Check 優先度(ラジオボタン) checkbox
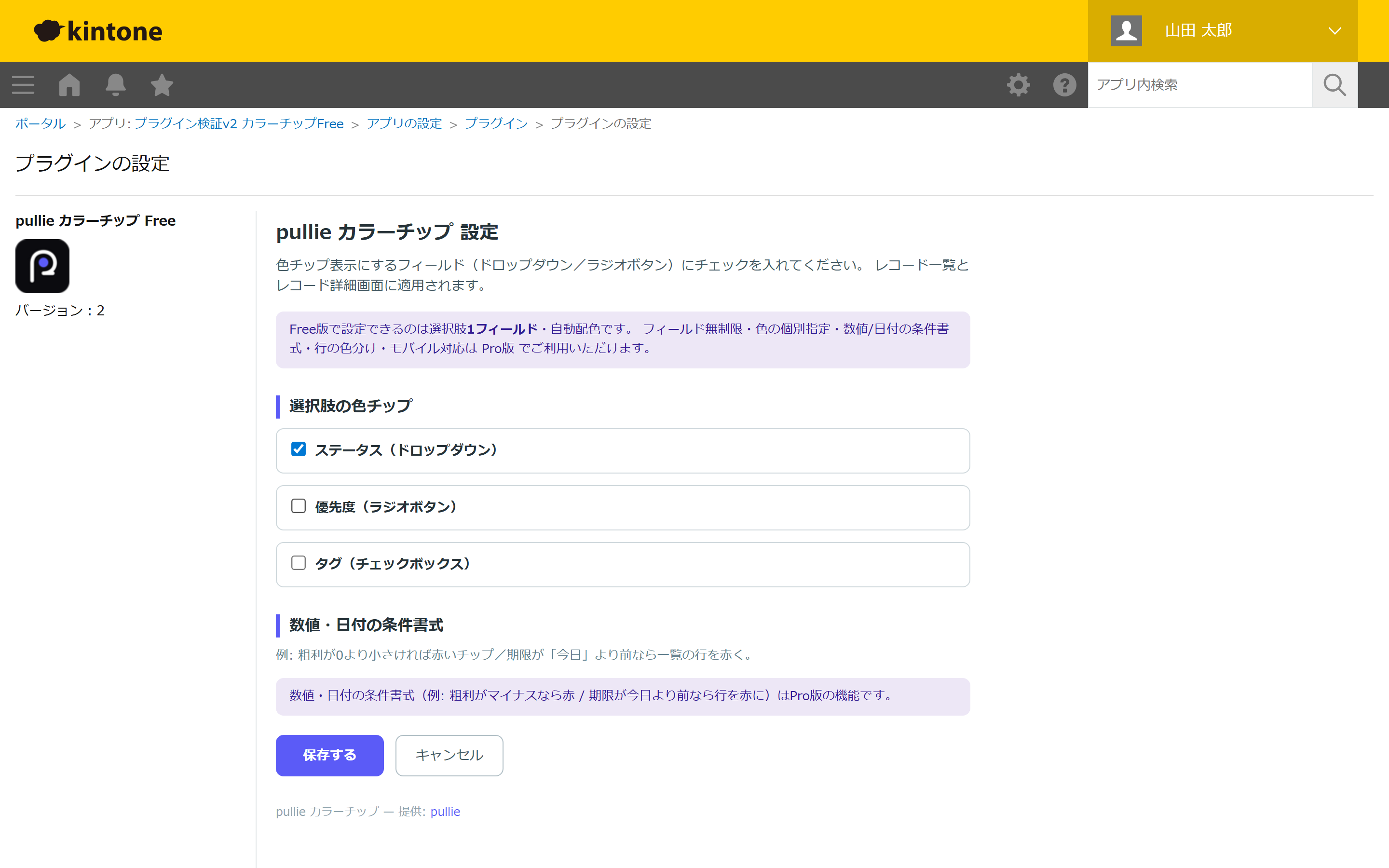1389x868 pixels. [x=299, y=506]
